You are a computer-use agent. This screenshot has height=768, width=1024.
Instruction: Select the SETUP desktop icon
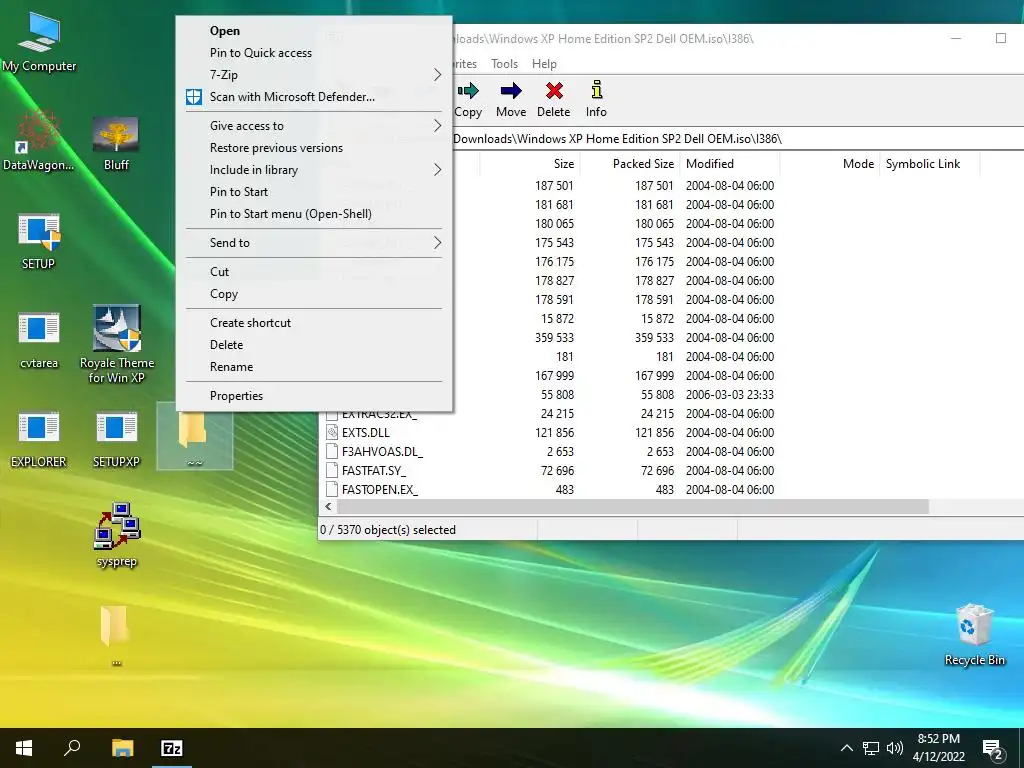(x=39, y=240)
